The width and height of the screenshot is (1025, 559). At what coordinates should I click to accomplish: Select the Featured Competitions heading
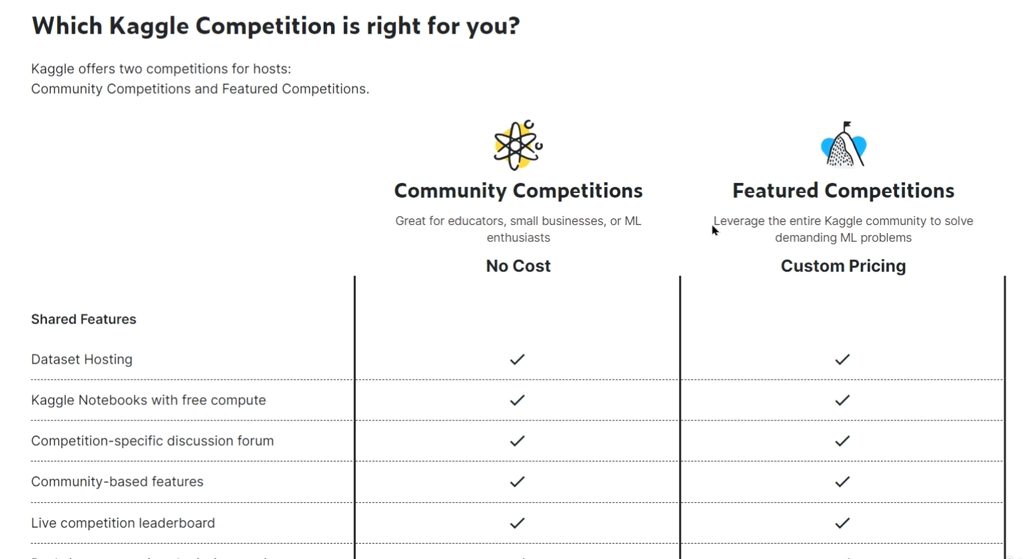[x=843, y=191]
